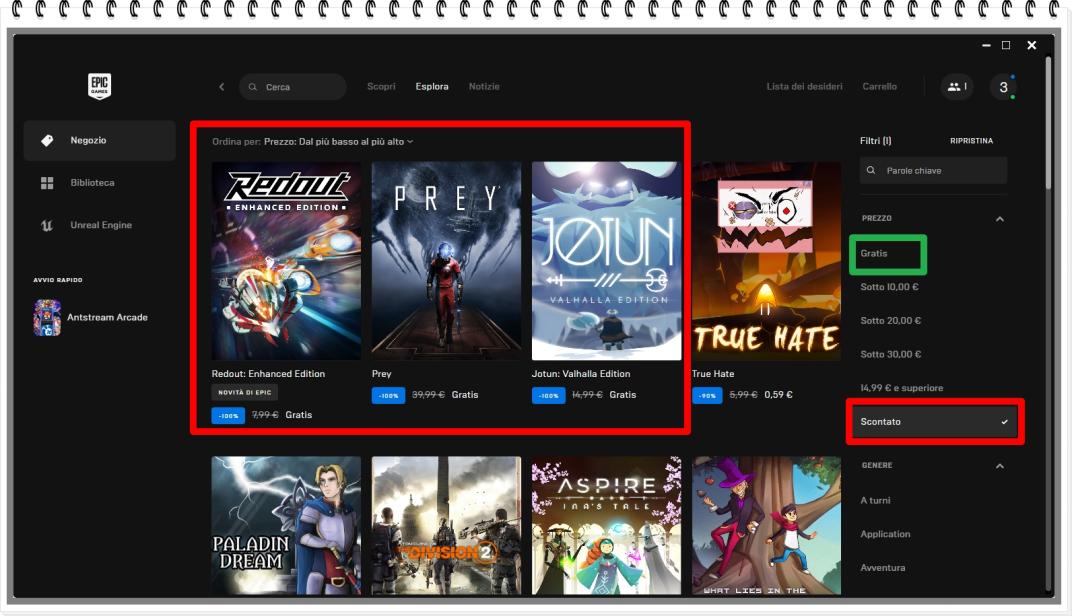
Task: Enable the Sotto 10,00 € filter
Action: click(x=890, y=287)
